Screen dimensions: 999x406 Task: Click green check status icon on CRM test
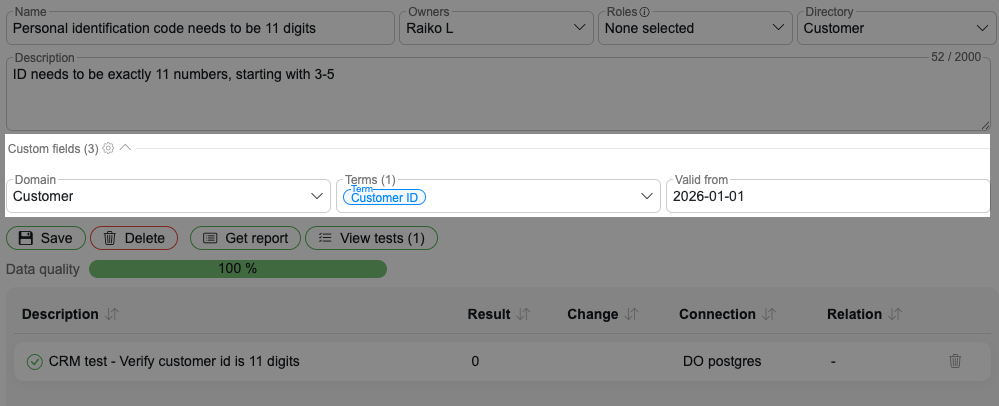pos(34,361)
